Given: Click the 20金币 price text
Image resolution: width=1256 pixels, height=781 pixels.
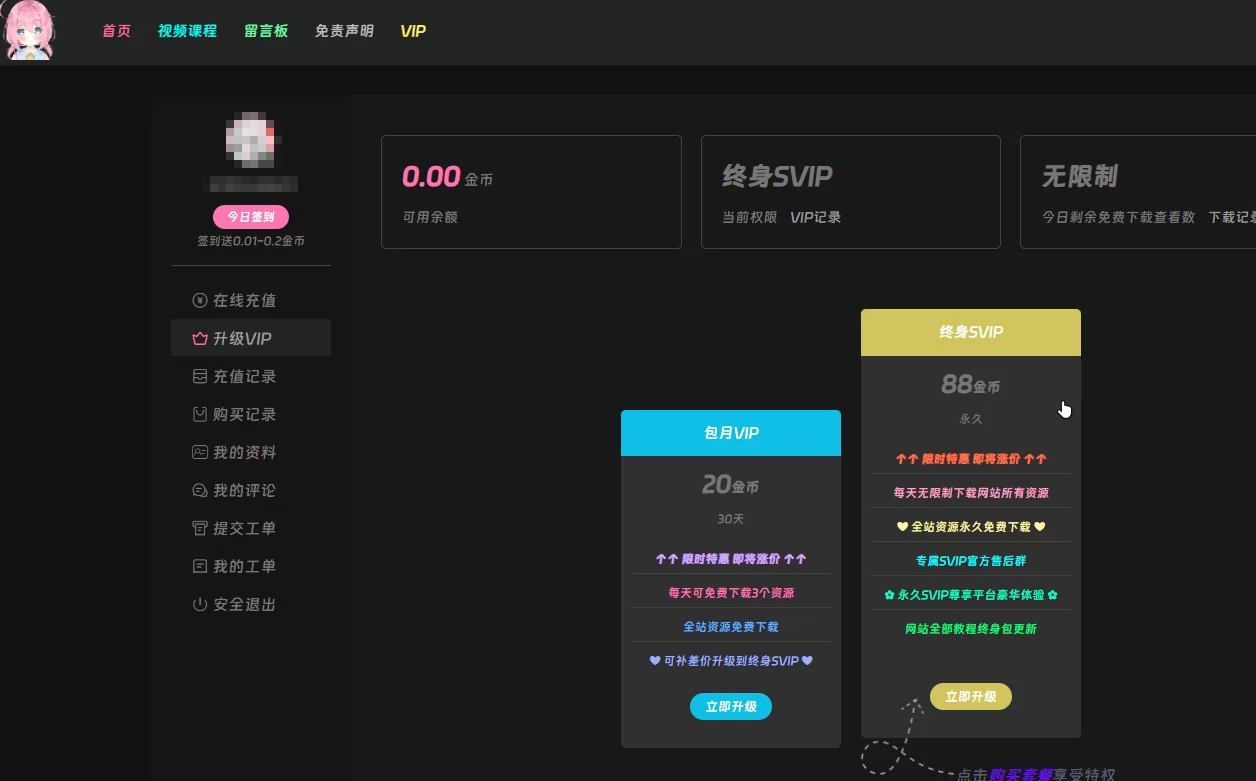Looking at the screenshot, I should (x=731, y=485).
